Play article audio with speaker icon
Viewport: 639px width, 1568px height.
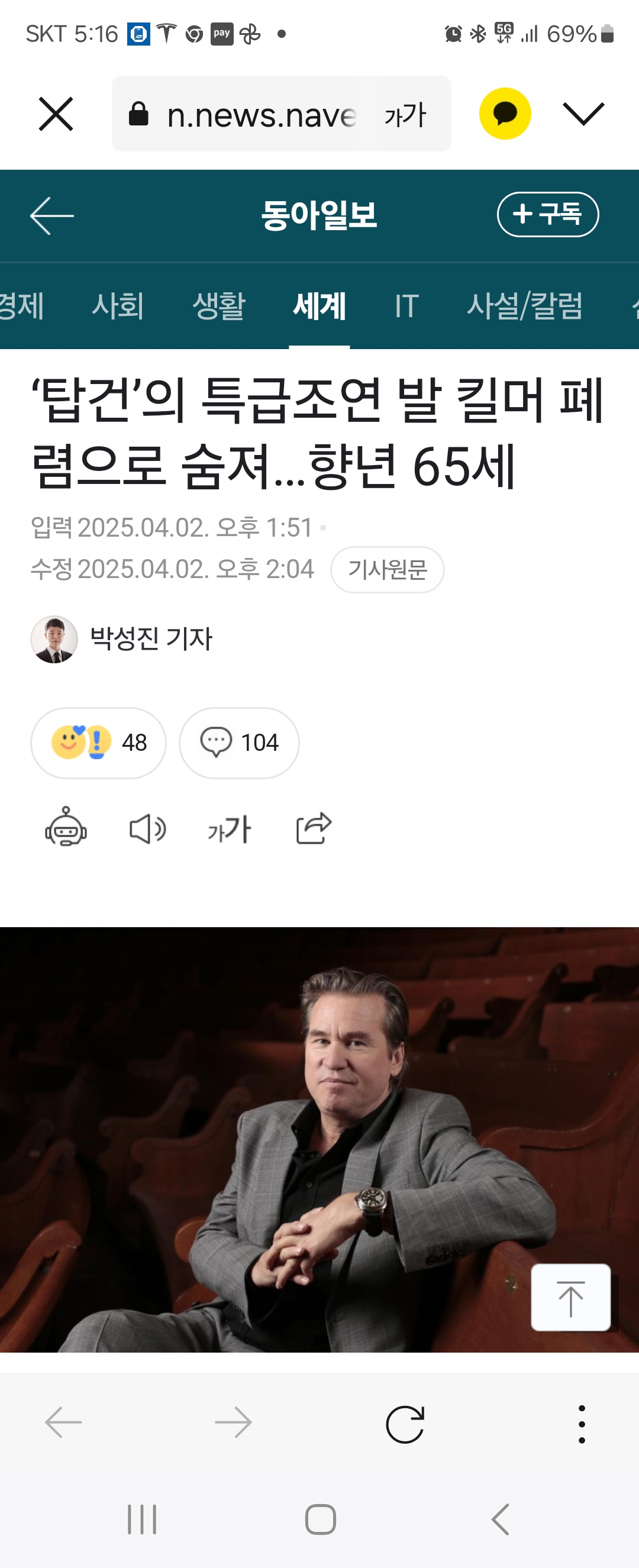click(148, 829)
